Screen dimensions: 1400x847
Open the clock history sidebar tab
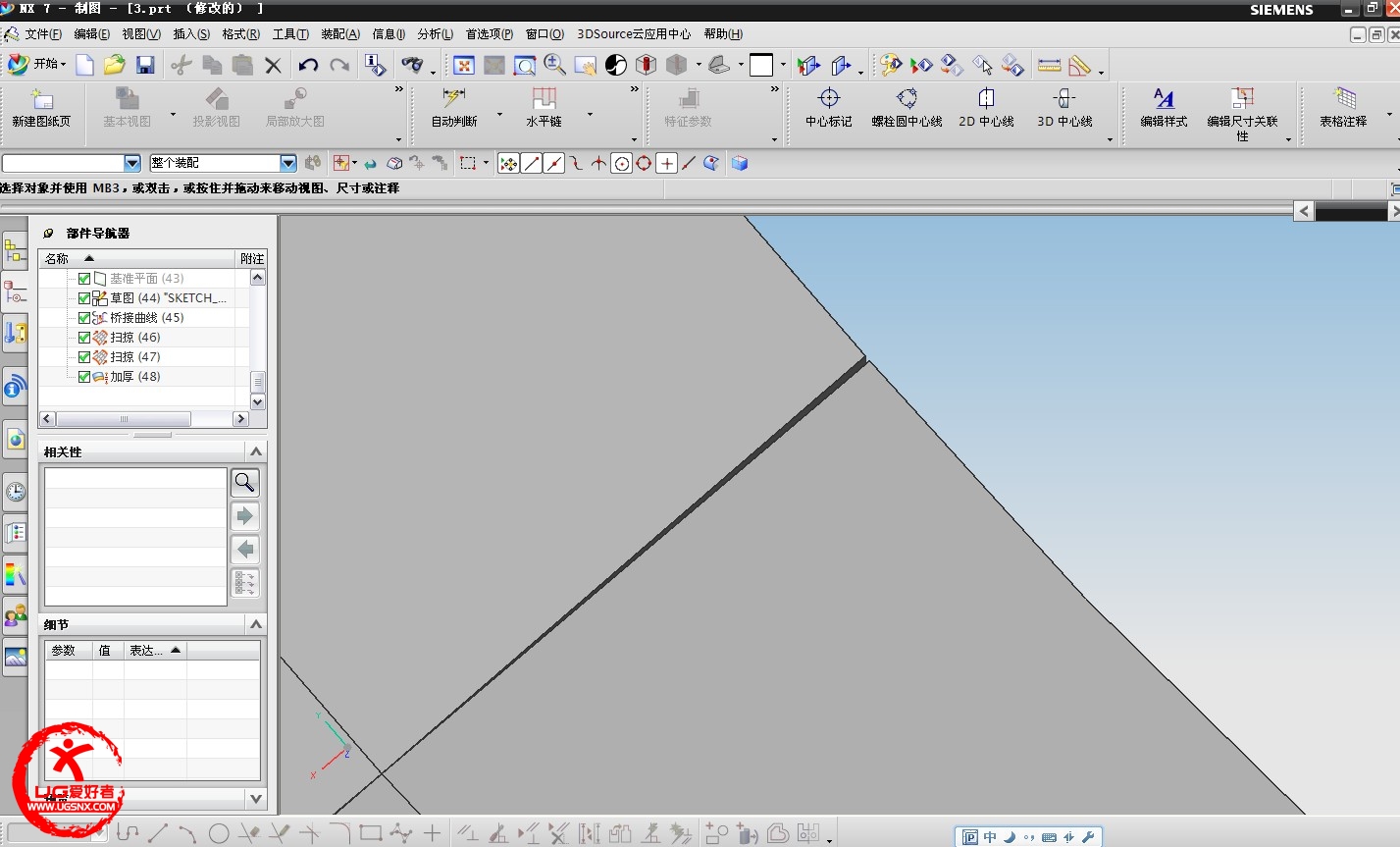pos(16,491)
